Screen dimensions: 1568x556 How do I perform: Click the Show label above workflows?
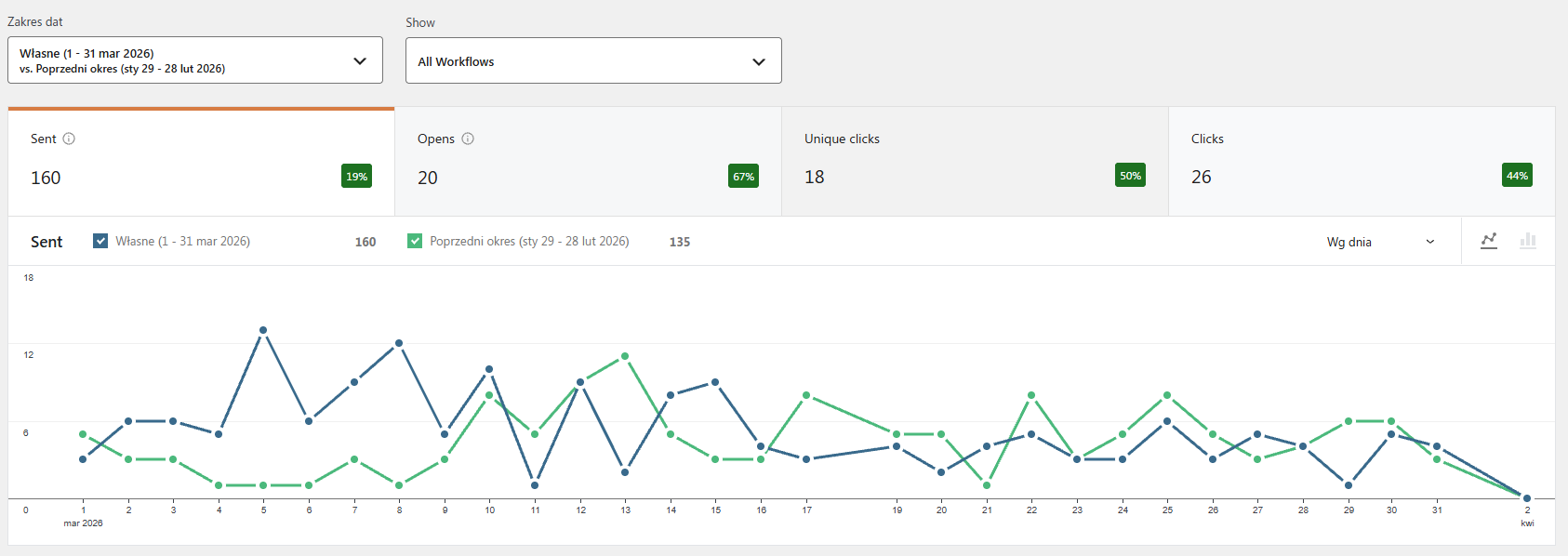[x=420, y=22]
